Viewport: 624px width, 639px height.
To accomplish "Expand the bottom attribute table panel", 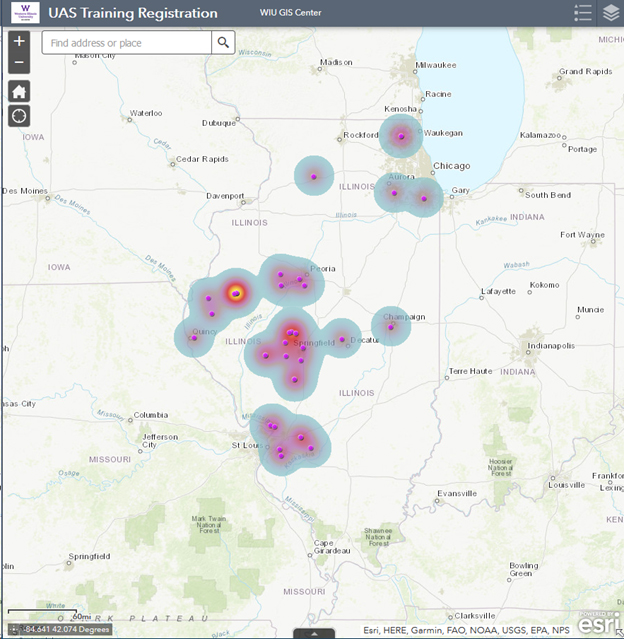I will click(x=315, y=633).
